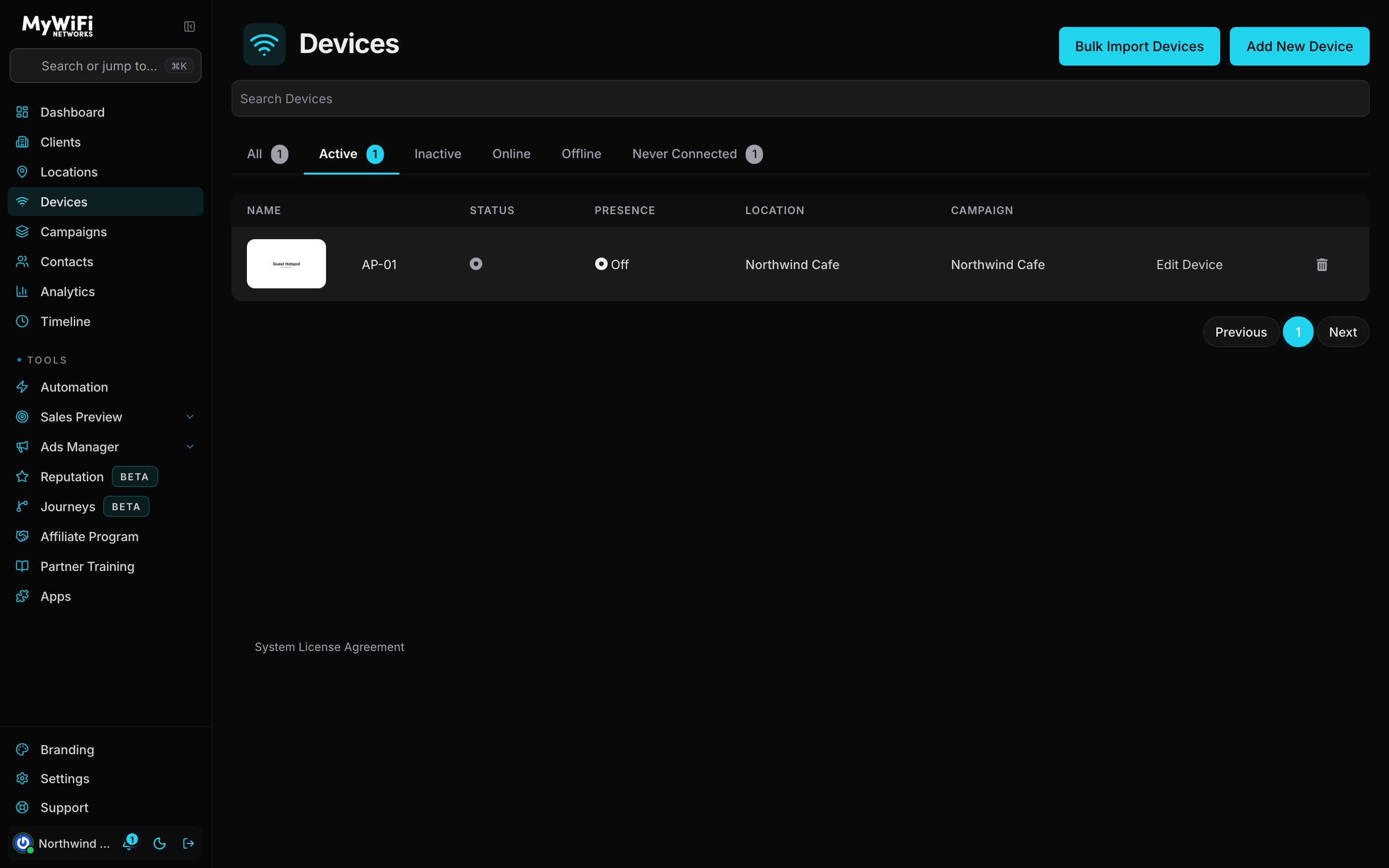Click the Journeys branch icon
The image size is (1389, 868).
coord(22,506)
